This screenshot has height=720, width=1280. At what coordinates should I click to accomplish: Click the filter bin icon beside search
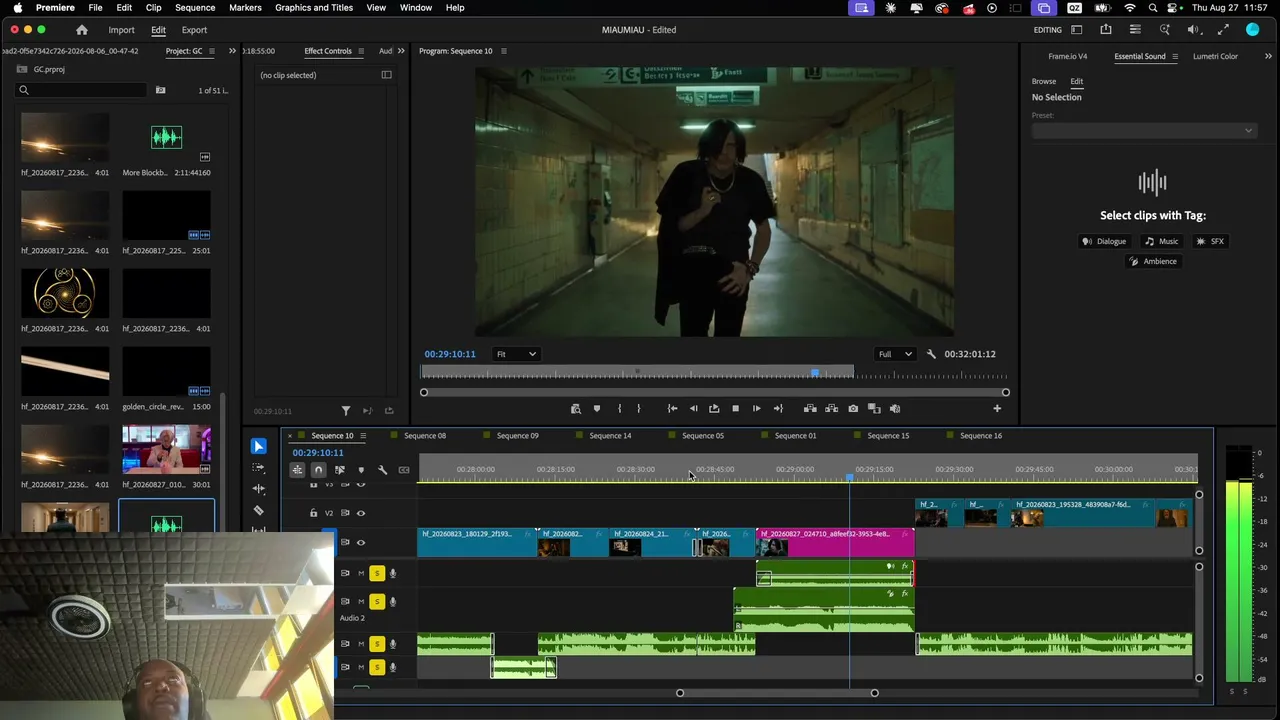pyautogui.click(x=160, y=90)
